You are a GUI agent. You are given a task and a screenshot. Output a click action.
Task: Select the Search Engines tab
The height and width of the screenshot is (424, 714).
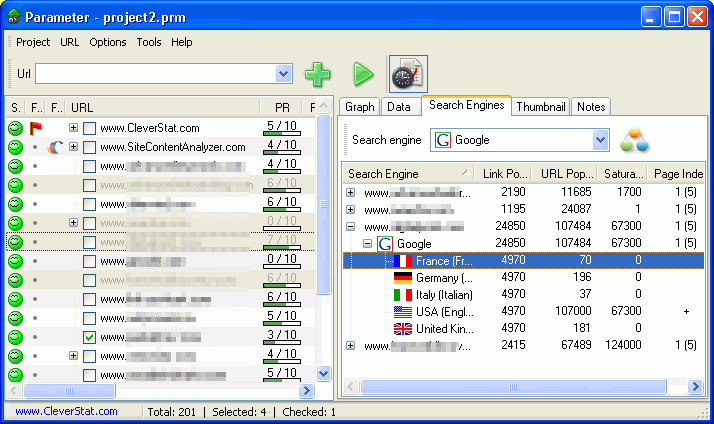click(x=466, y=105)
